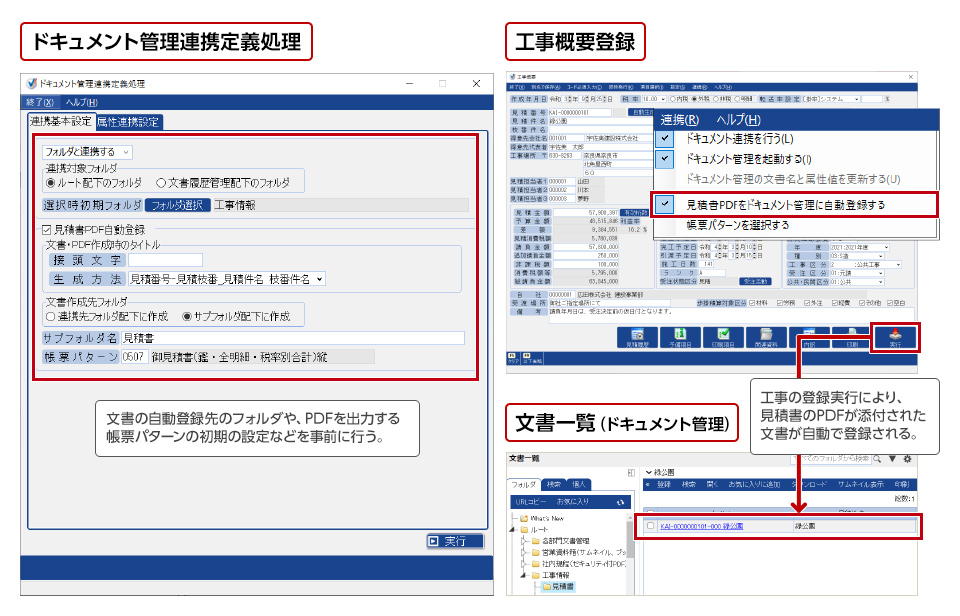The height and width of the screenshot is (616, 960).
Task: Select the 実行 (Execute) icon in the 工事概要 toolbar
Action: click(x=897, y=336)
